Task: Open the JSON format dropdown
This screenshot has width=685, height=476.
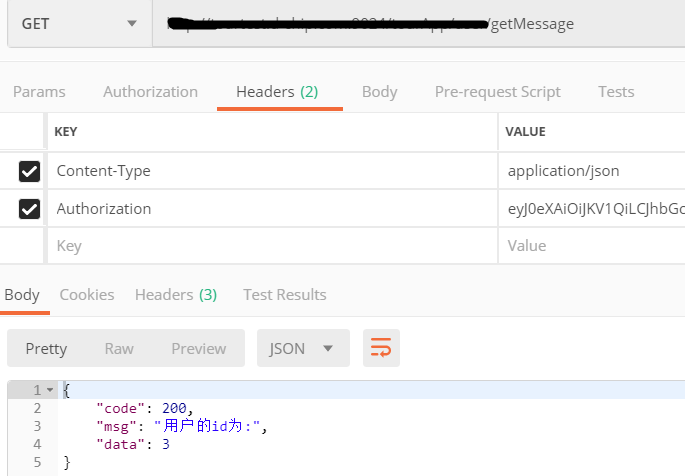Action: [x=303, y=348]
